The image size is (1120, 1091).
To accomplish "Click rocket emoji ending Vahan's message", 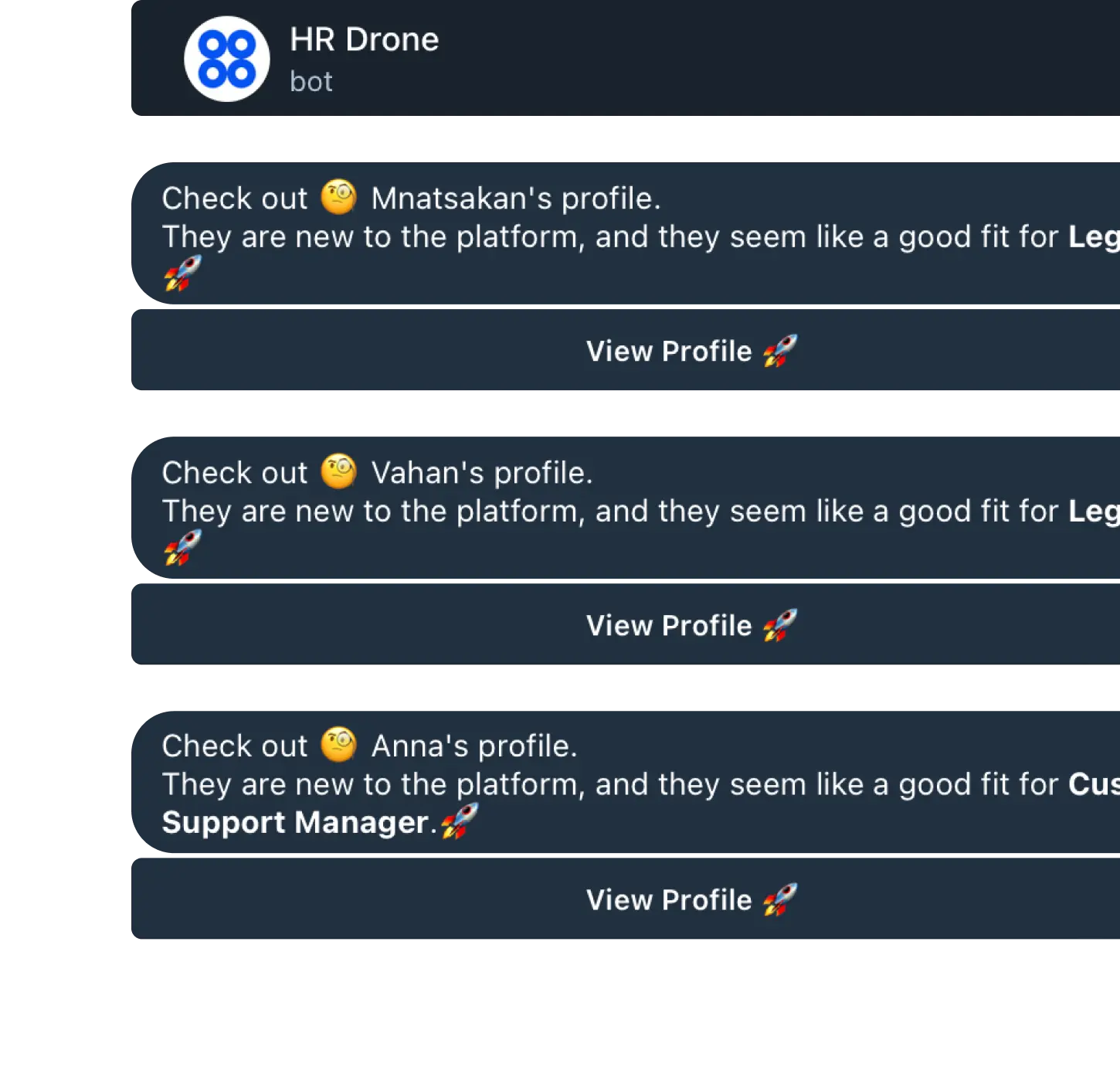I will click(x=182, y=547).
